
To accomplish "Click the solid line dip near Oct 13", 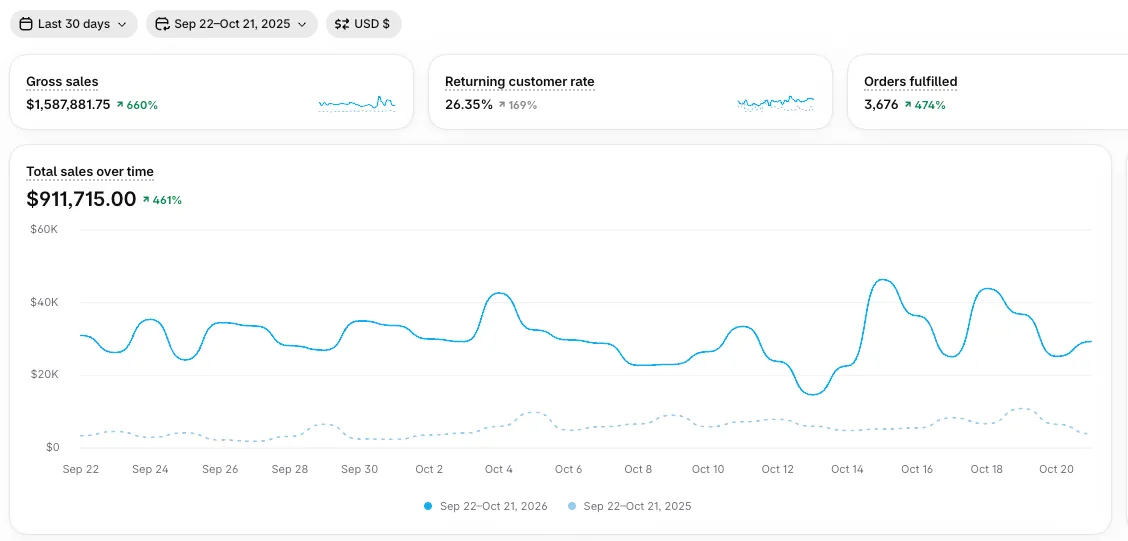I will (813, 394).
